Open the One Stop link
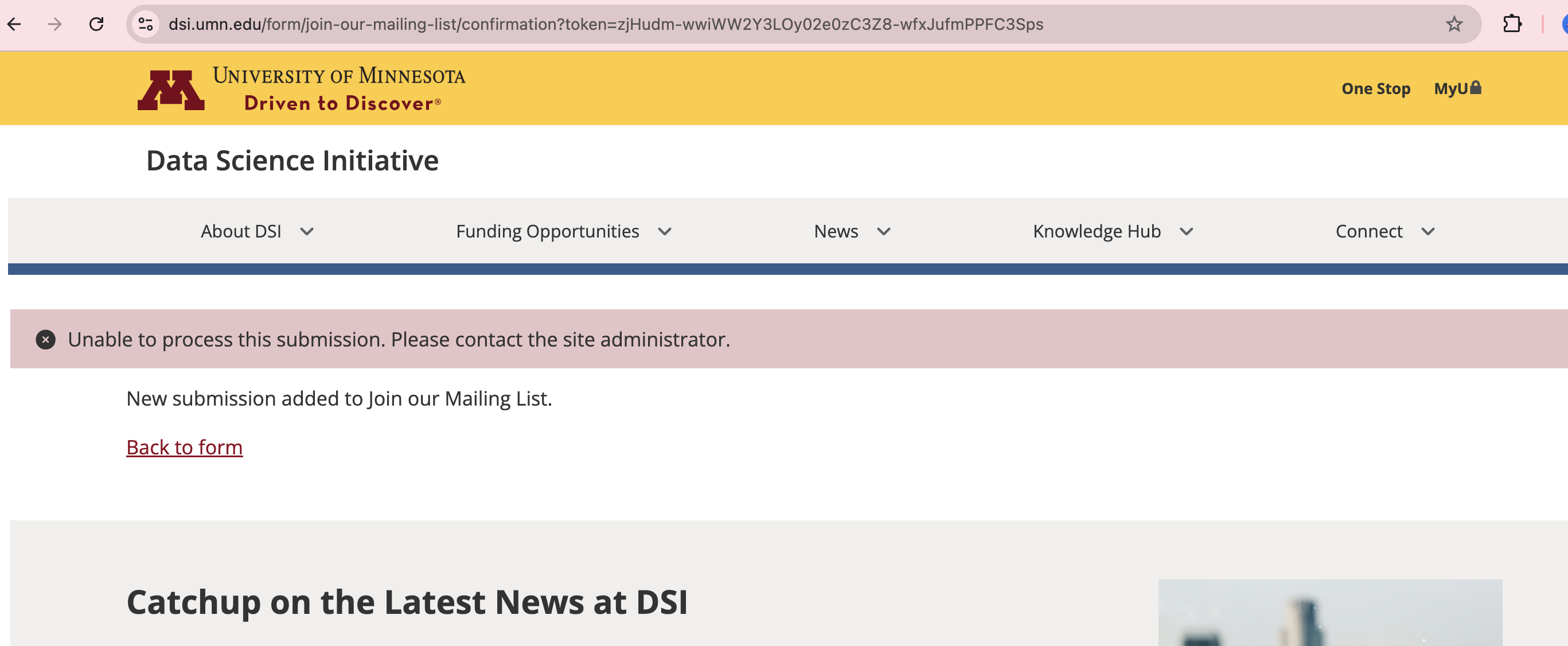Image resolution: width=1568 pixels, height=646 pixels. 1376,89
